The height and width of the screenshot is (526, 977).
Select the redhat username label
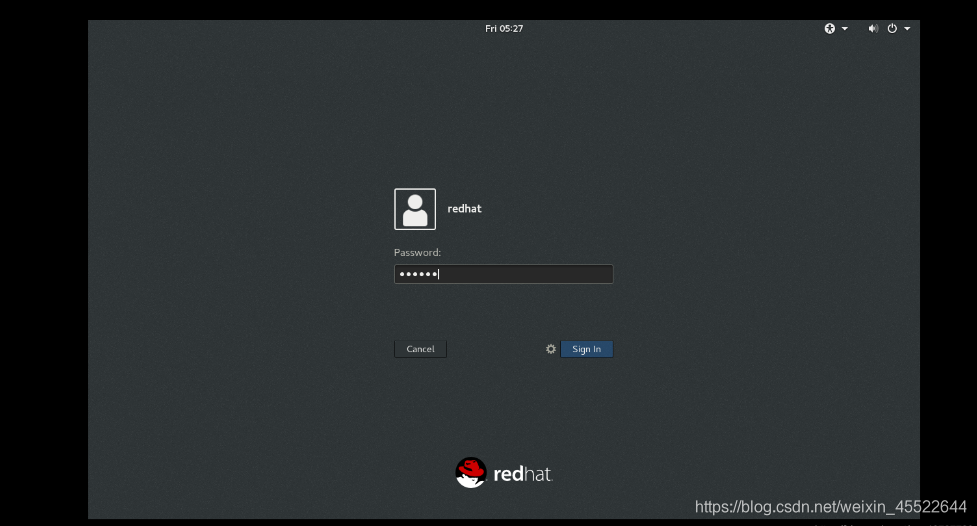click(464, 209)
